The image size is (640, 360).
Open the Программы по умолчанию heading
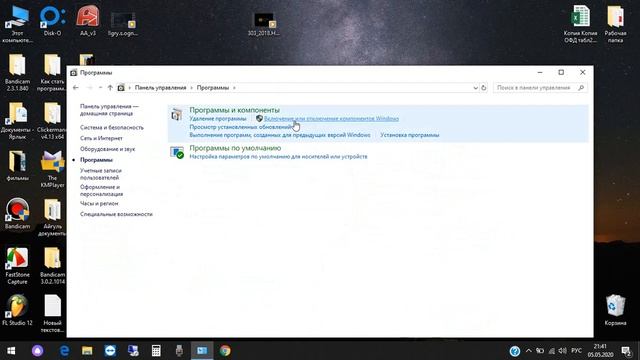[x=235, y=148]
